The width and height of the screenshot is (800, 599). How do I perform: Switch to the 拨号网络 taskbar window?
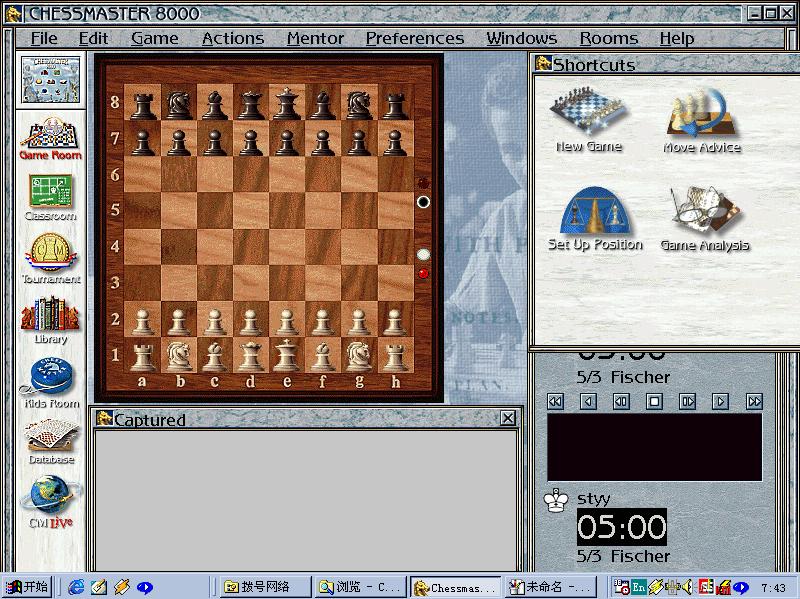tap(265, 587)
